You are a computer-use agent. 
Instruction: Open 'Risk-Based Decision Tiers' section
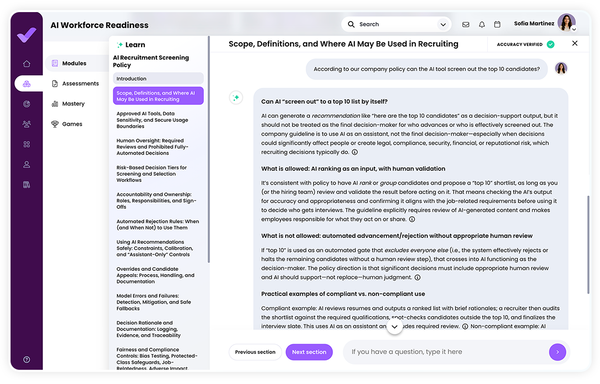point(158,174)
